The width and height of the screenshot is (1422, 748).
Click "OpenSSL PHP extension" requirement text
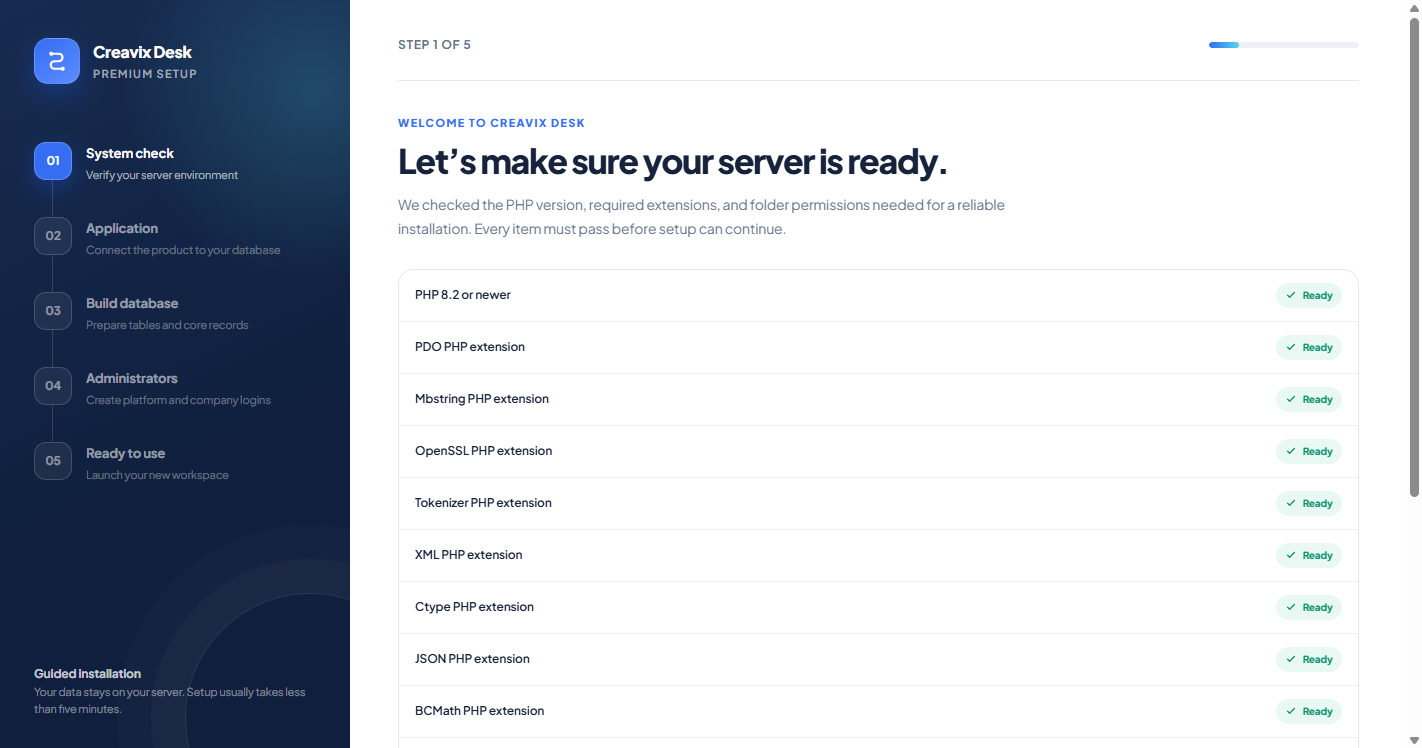(x=484, y=451)
